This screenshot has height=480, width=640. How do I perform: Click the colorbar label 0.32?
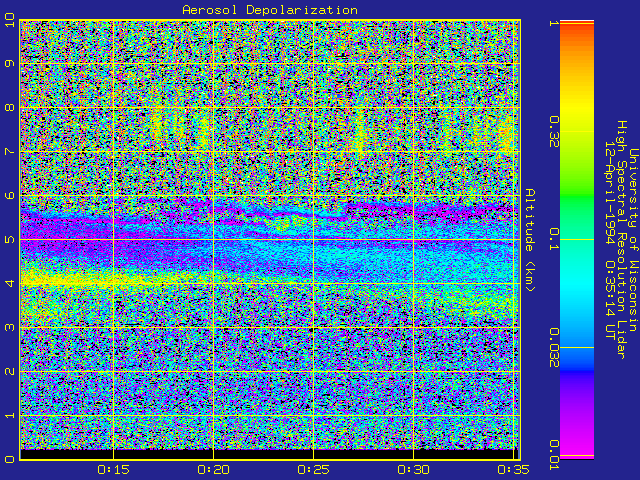click(x=554, y=132)
